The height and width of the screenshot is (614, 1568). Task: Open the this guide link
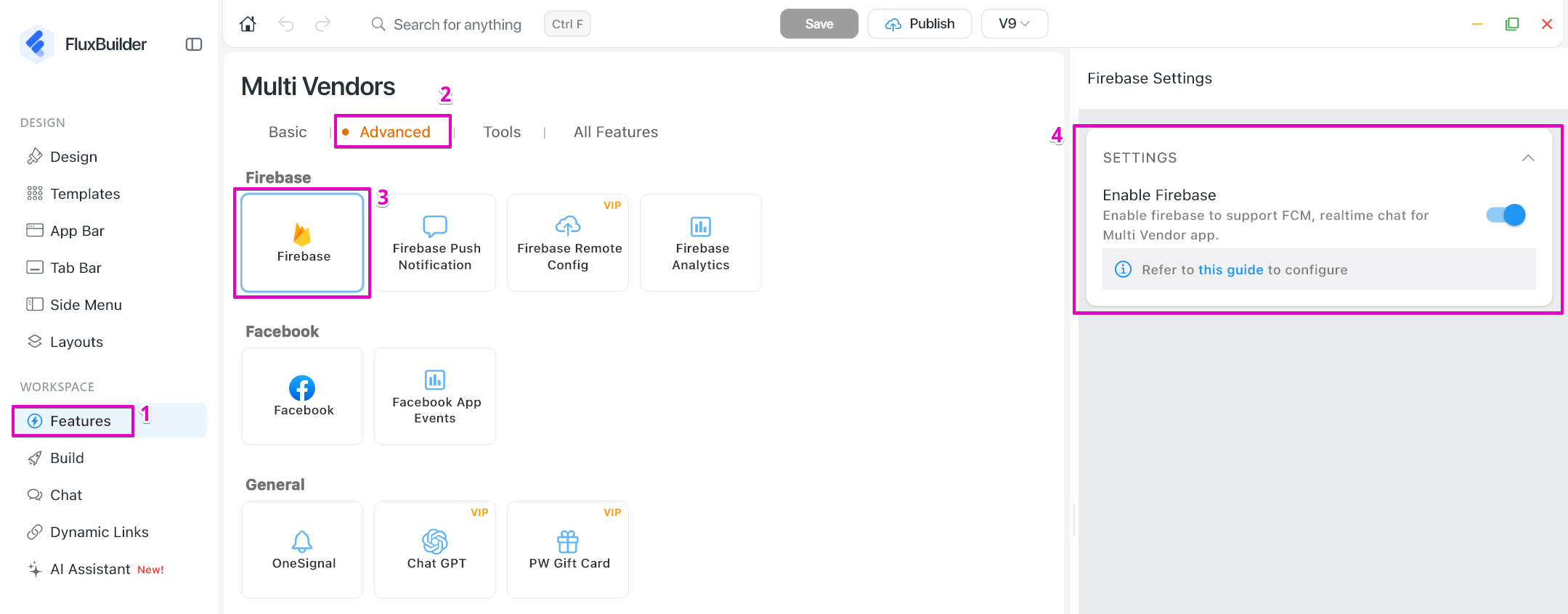coord(1230,270)
